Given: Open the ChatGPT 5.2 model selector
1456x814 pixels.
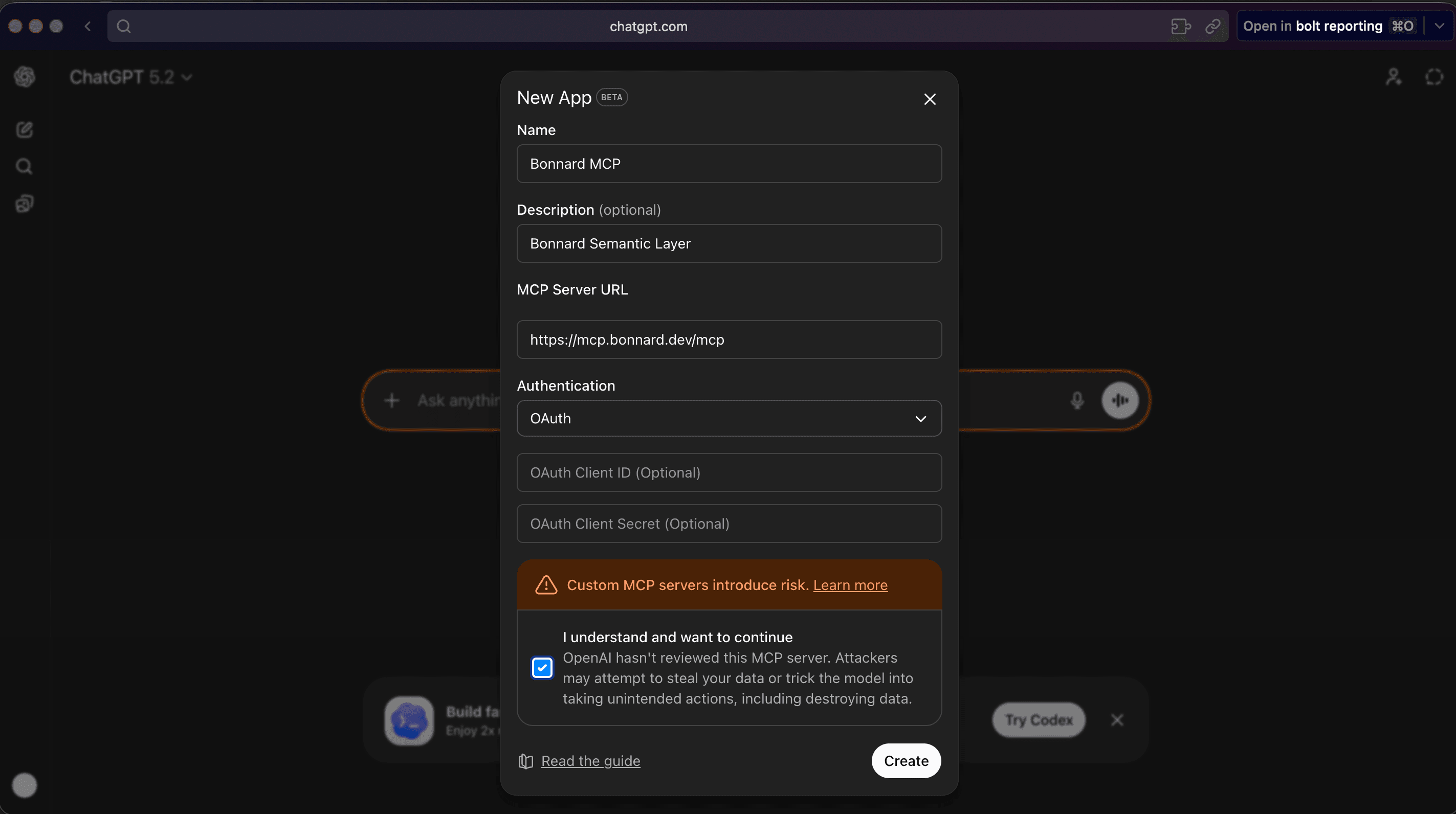Looking at the screenshot, I should (x=131, y=77).
